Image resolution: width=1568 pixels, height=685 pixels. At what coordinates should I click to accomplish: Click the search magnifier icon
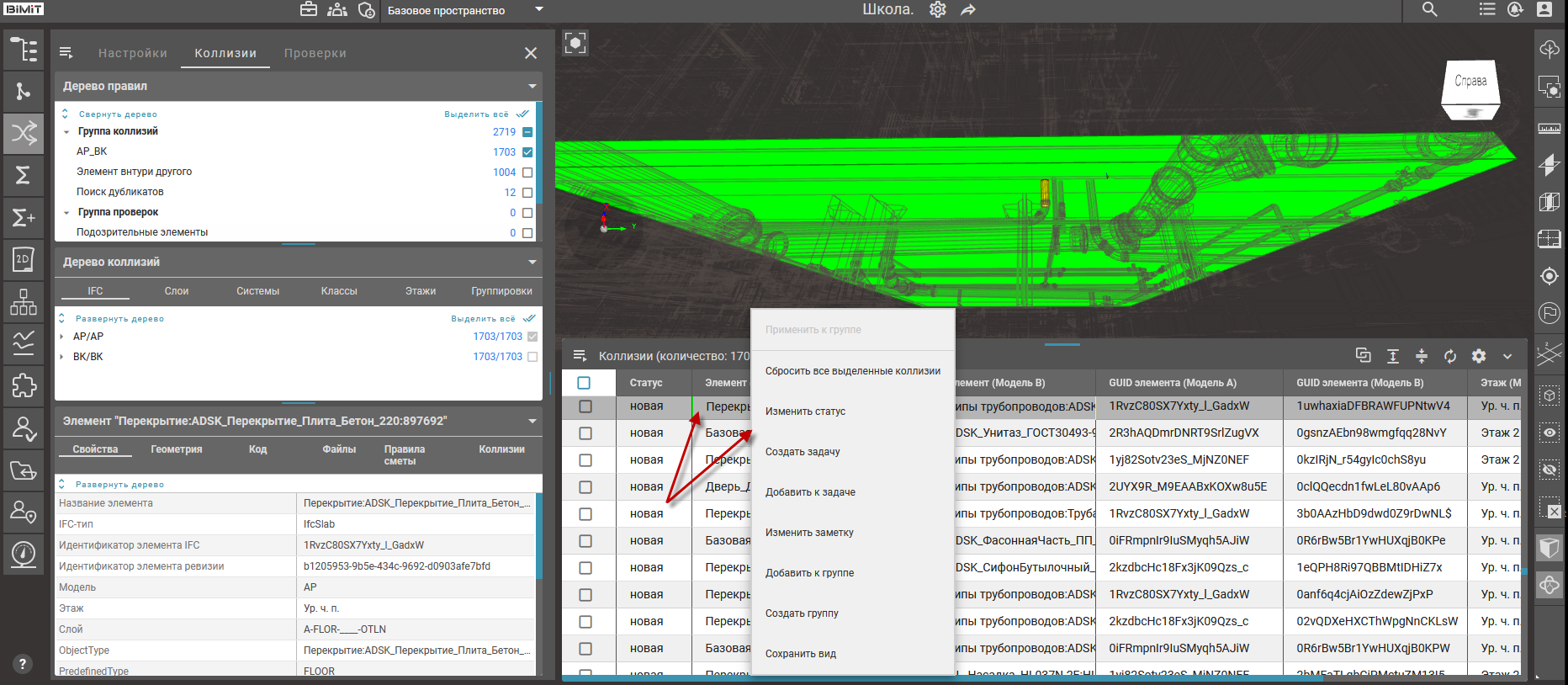click(1429, 10)
